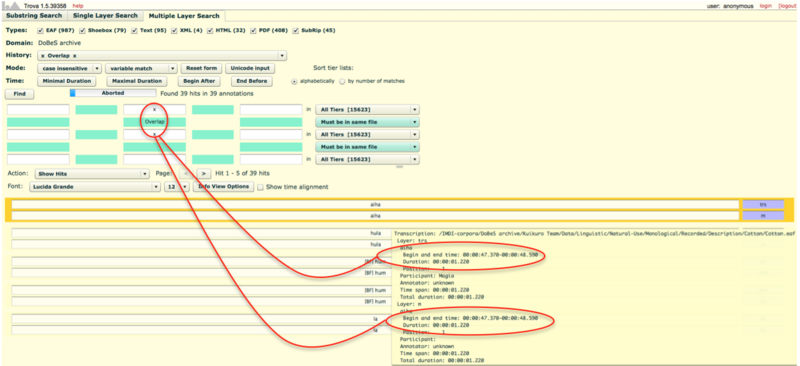Click the Begin After button

click(199, 81)
